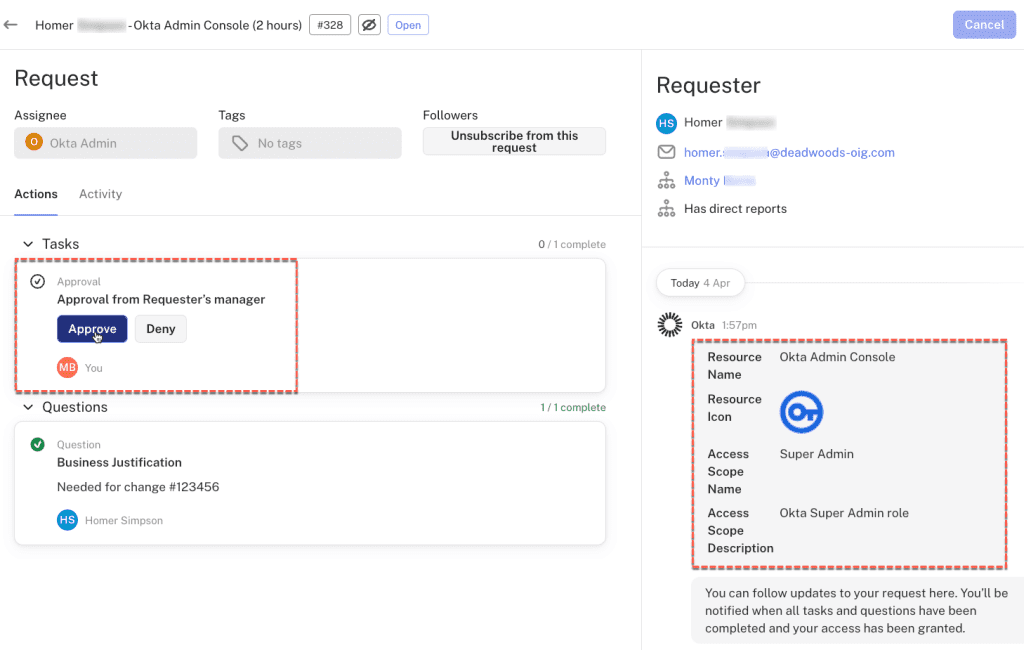
Task: Open the manager Monty profile link
Action: pyautogui.click(x=720, y=180)
